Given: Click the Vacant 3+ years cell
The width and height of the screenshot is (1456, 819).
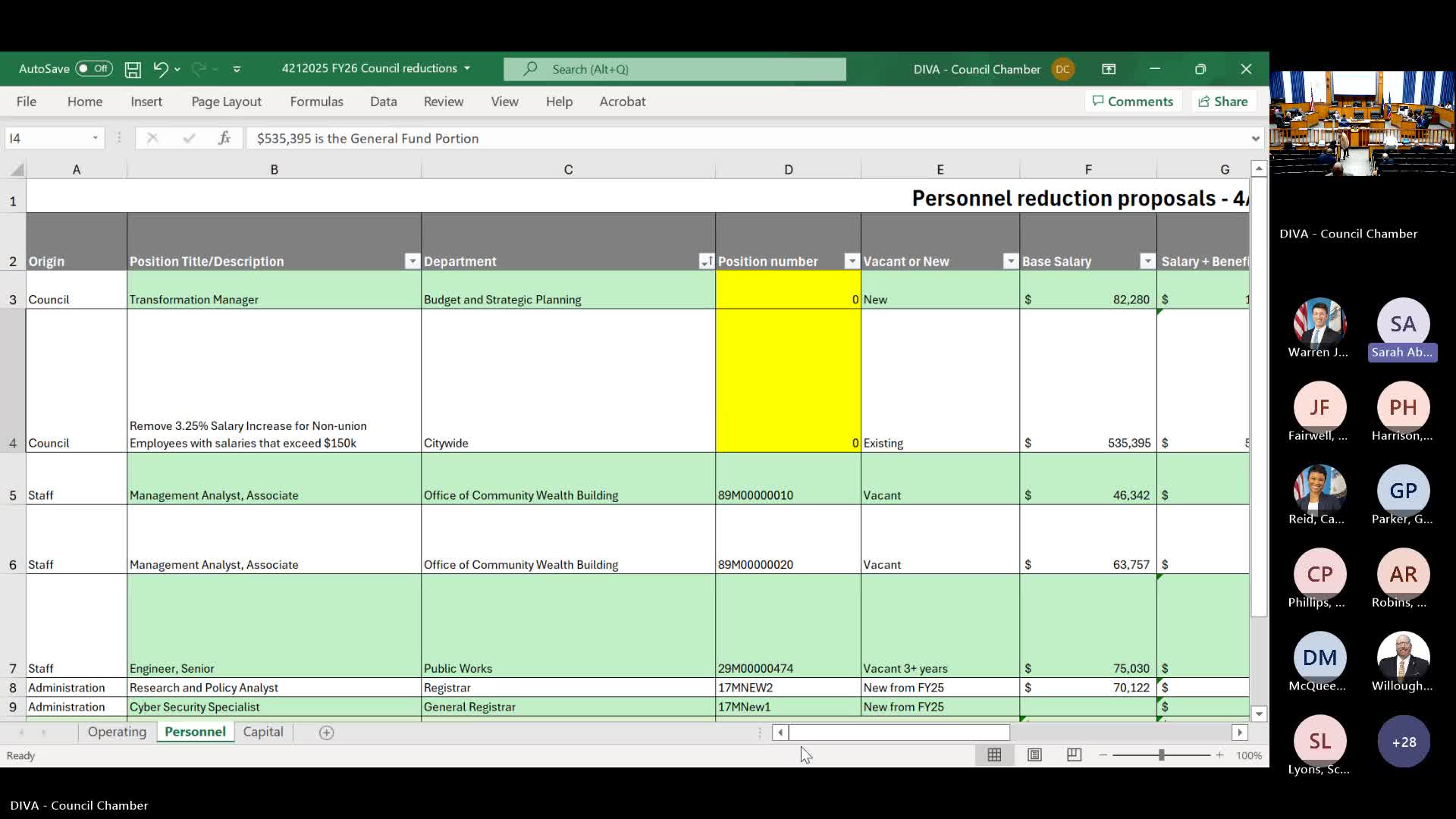Looking at the screenshot, I should [940, 626].
